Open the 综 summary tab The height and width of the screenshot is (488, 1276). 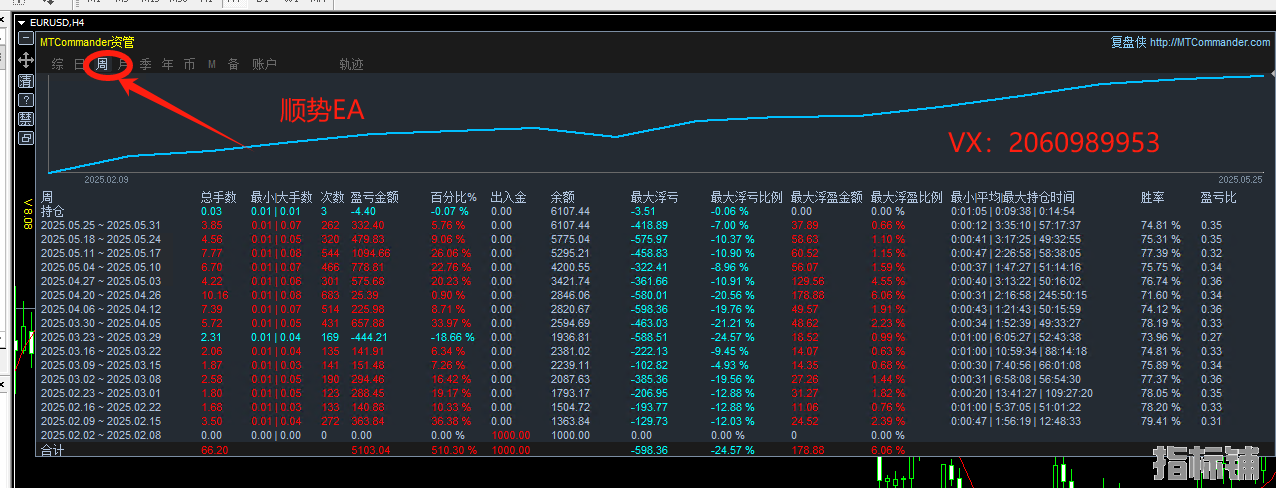(x=58, y=64)
